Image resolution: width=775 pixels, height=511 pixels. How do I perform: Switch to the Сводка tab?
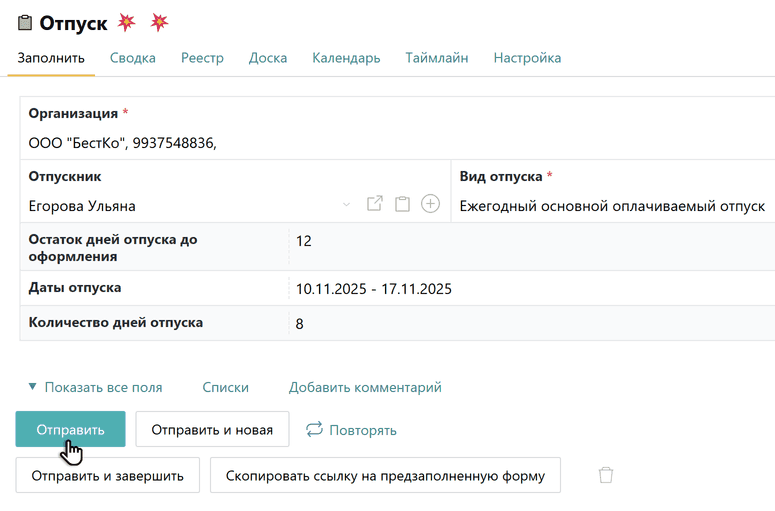(133, 58)
